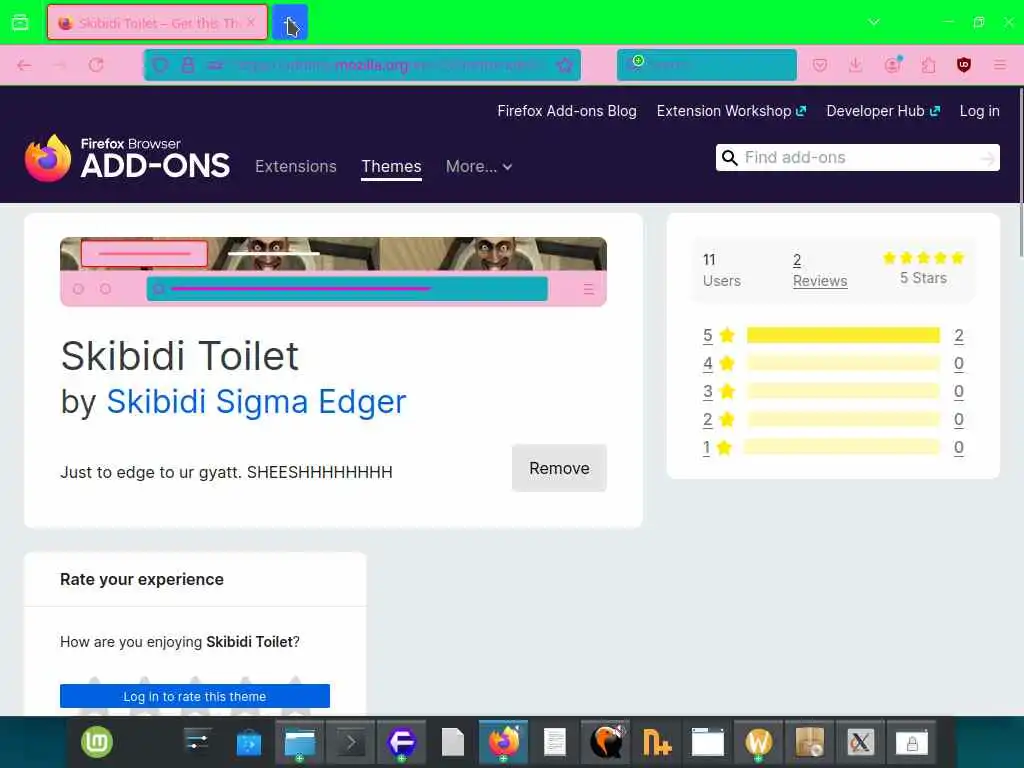Go back with the back arrow
1024x768 pixels.
pos(24,65)
